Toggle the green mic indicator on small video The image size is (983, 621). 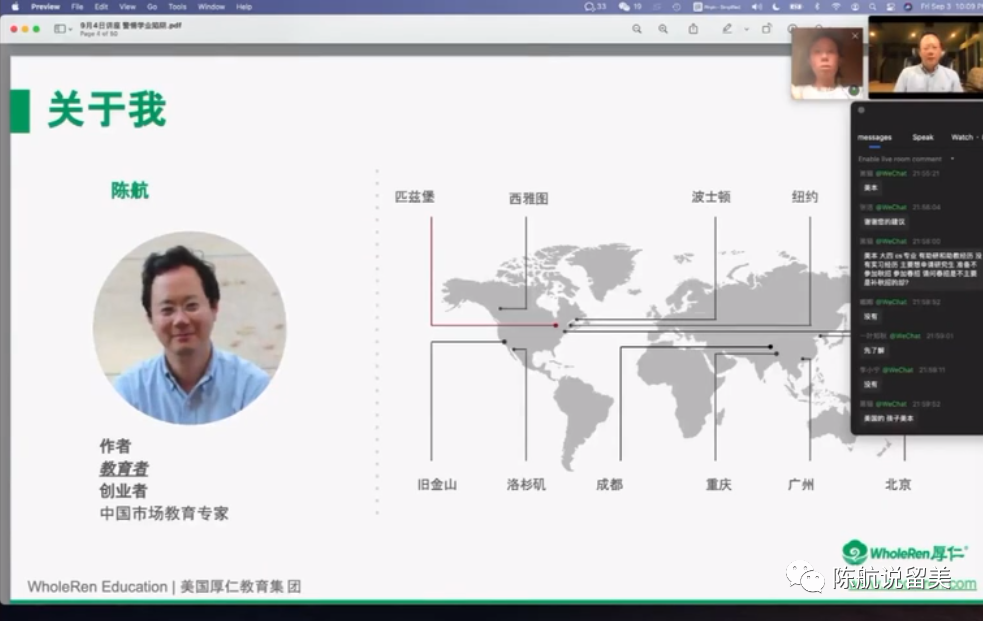[854, 90]
